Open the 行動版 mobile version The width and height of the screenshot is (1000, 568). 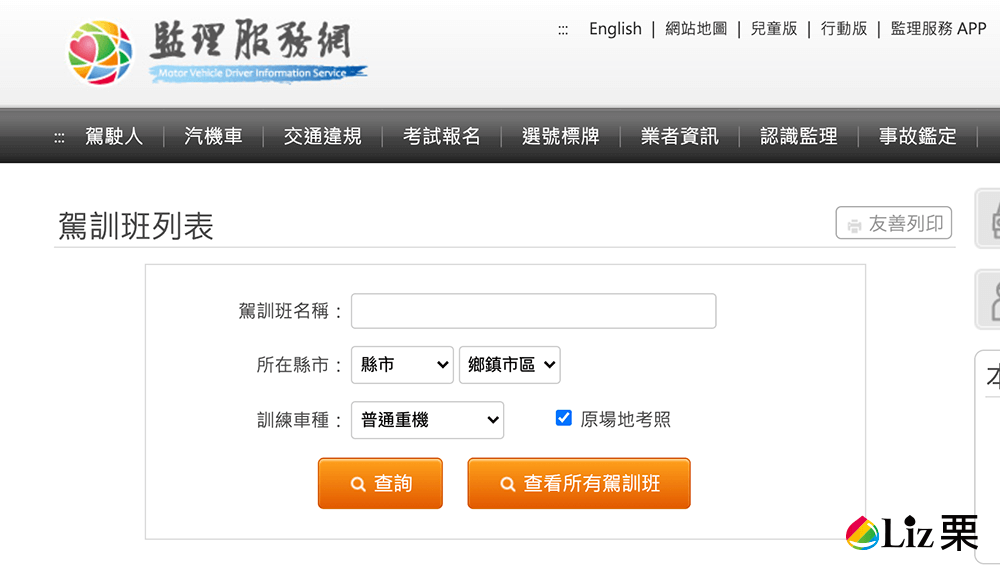(844, 29)
